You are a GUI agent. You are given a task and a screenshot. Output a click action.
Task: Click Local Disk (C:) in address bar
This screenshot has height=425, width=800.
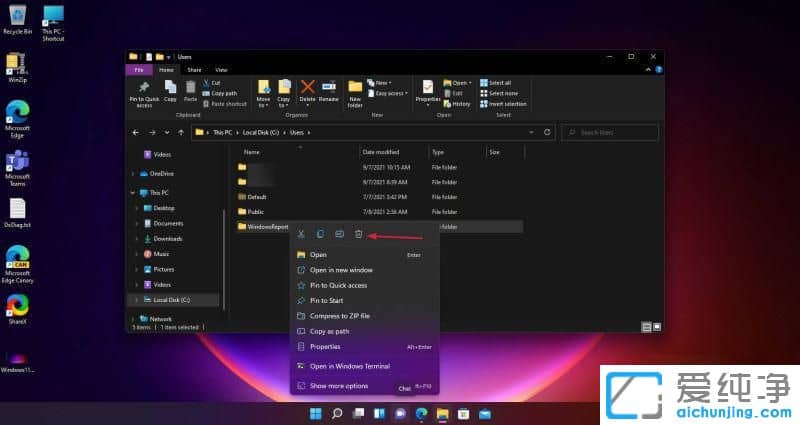pos(261,133)
